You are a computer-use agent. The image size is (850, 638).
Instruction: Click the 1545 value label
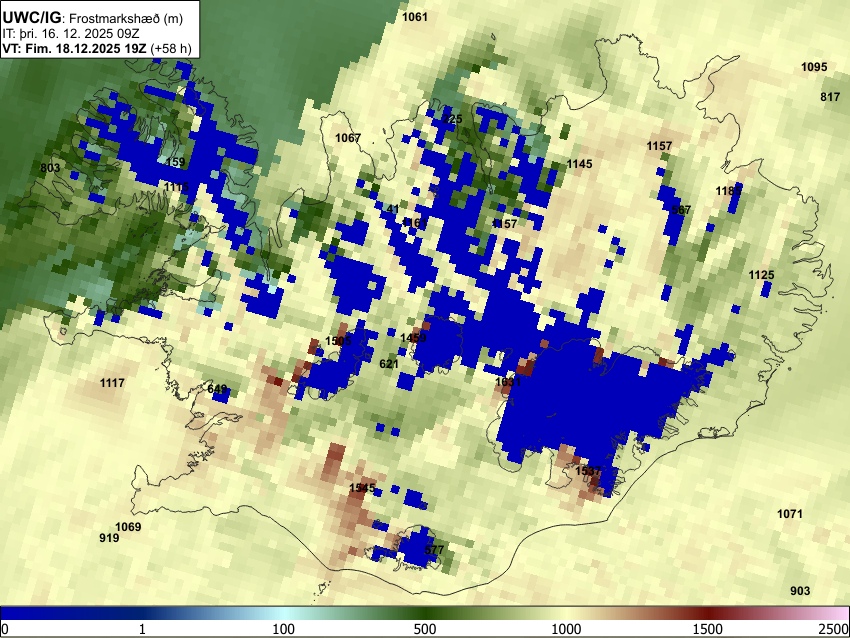(362, 488)
